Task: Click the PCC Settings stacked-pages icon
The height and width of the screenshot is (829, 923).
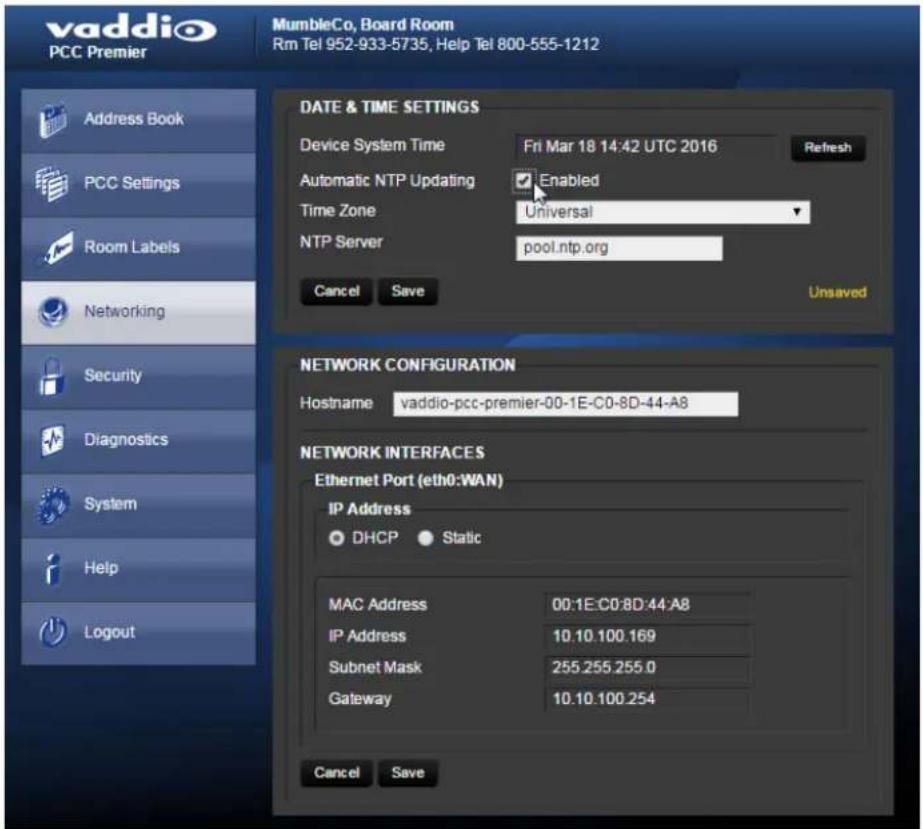Action: 52,184
